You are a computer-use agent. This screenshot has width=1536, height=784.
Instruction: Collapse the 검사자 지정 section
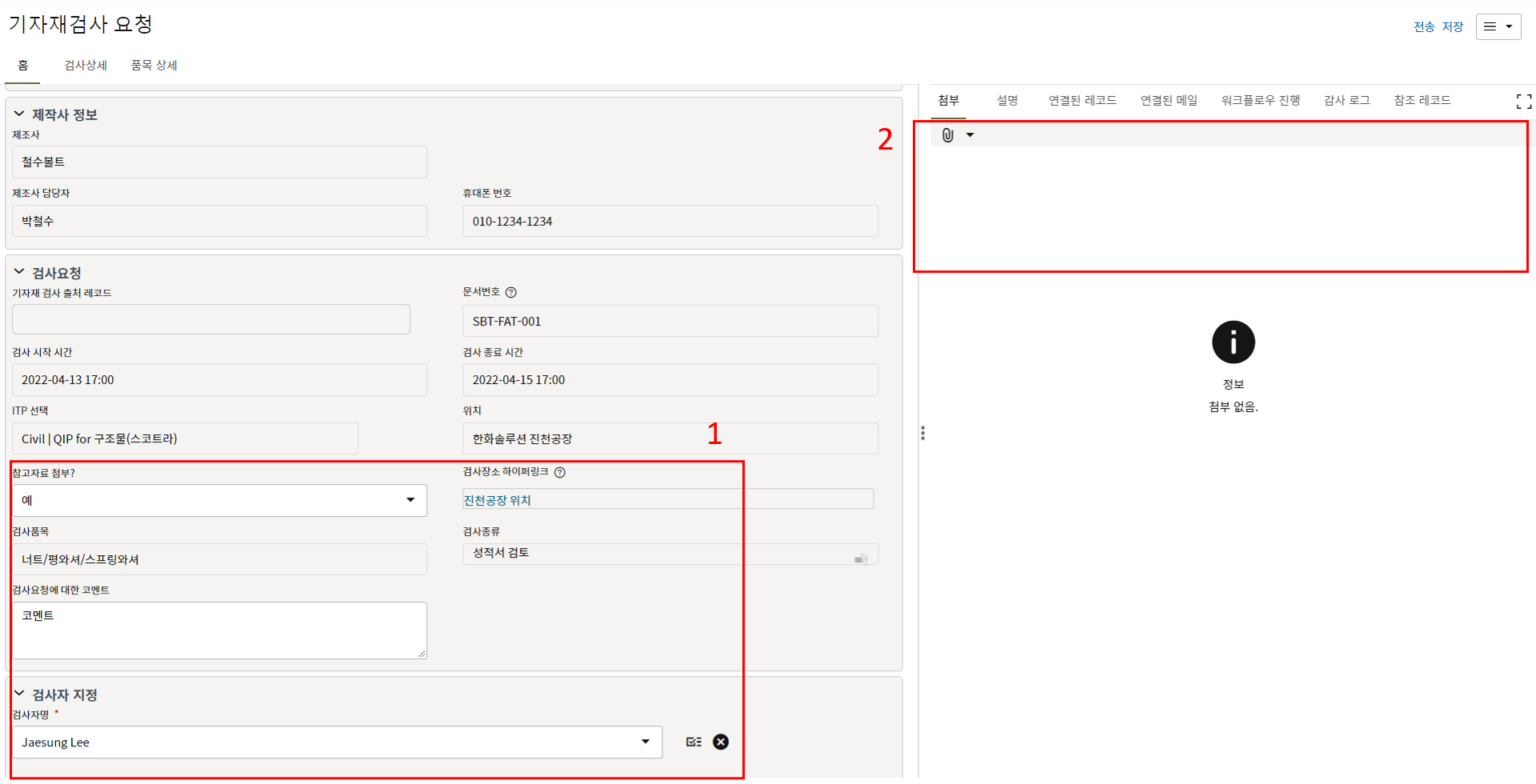pos(19,694)
